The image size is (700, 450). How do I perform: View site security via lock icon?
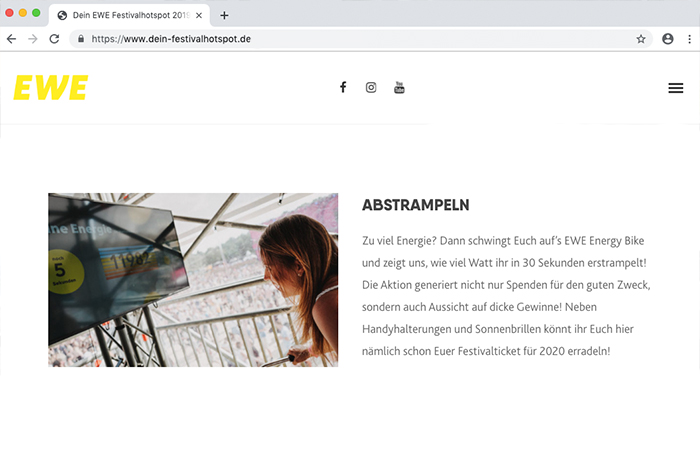tap(81, 39)
